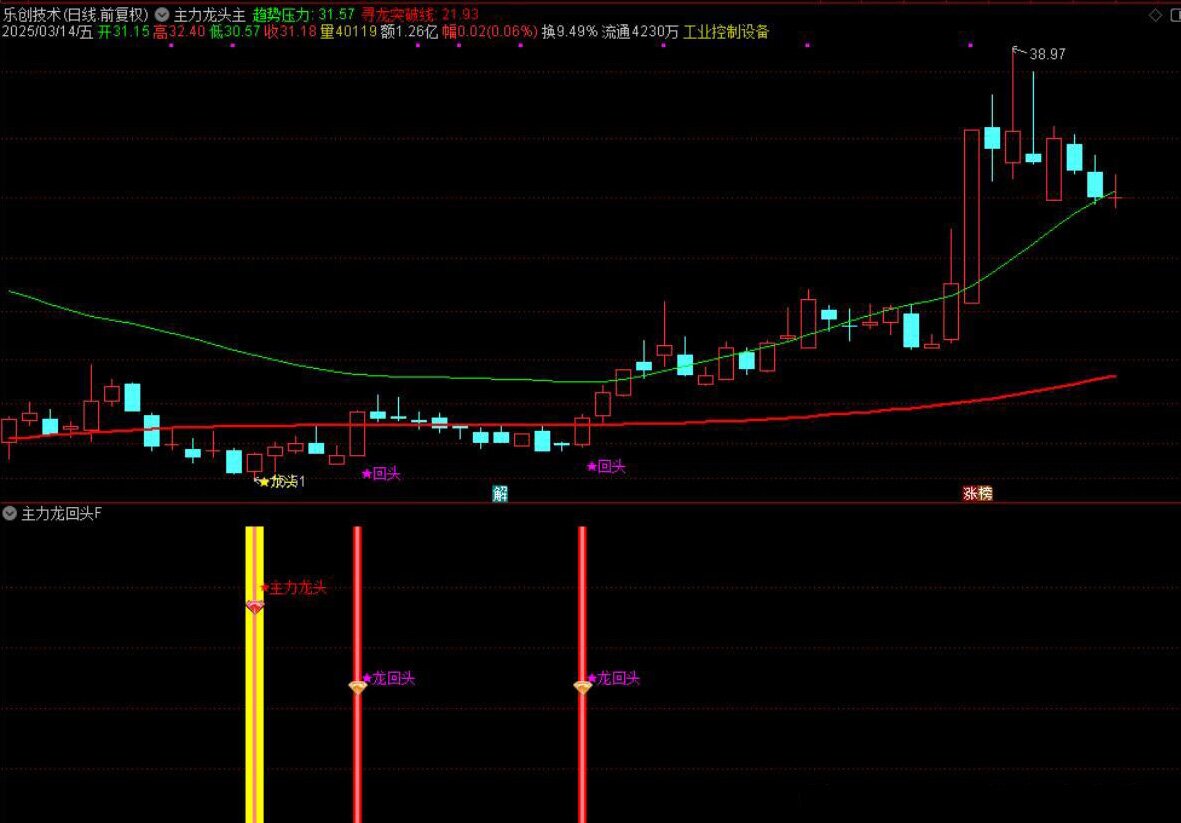Click the float shares 流通4230万
1181x823 pixels.
click(x=640, y=32)
